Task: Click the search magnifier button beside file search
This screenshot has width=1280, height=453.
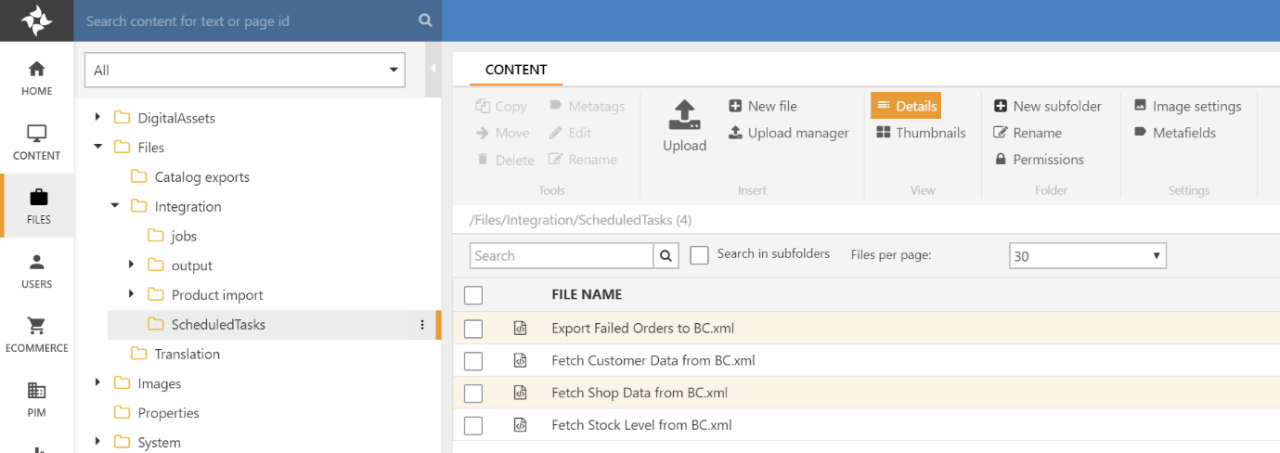Action: click(x=667, y=256)
